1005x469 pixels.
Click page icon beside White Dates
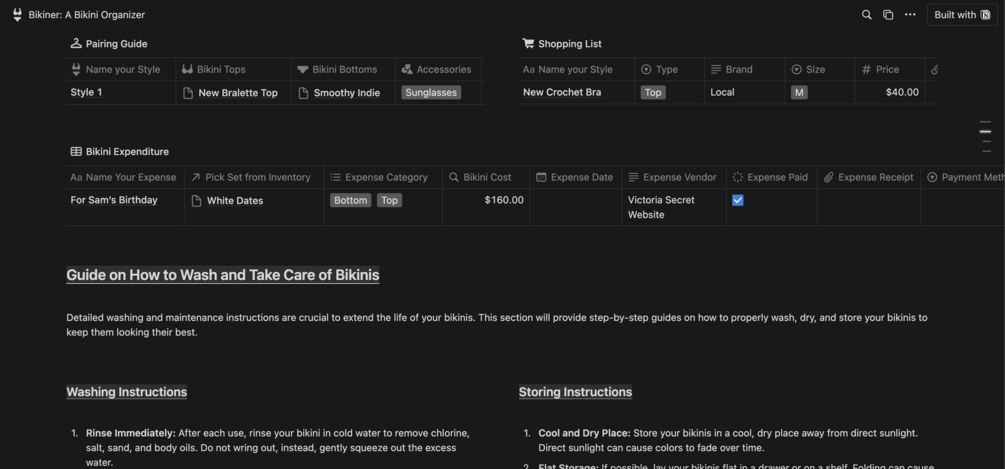[197, 201]
